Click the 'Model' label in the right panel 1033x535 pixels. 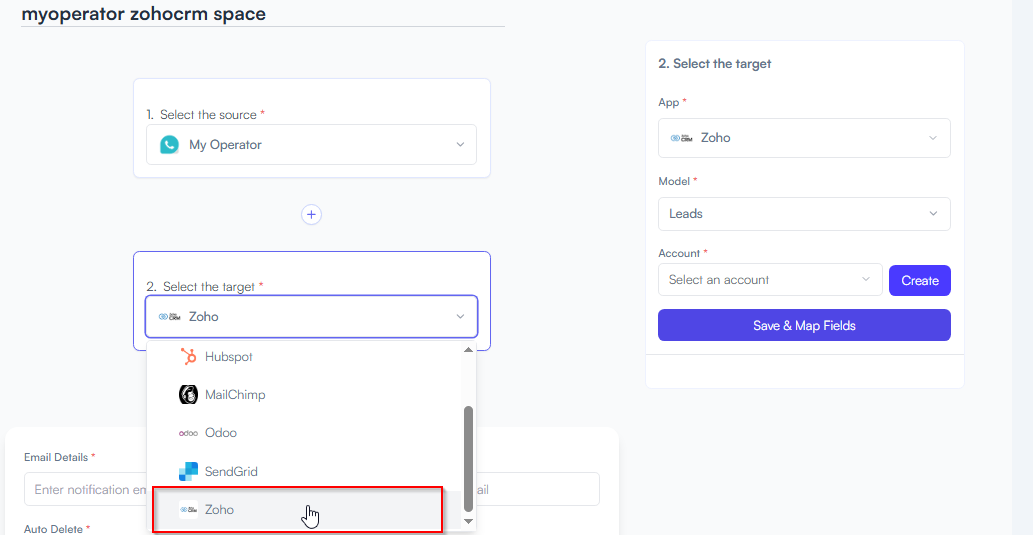pyautogui.click(x=674, y=181)
